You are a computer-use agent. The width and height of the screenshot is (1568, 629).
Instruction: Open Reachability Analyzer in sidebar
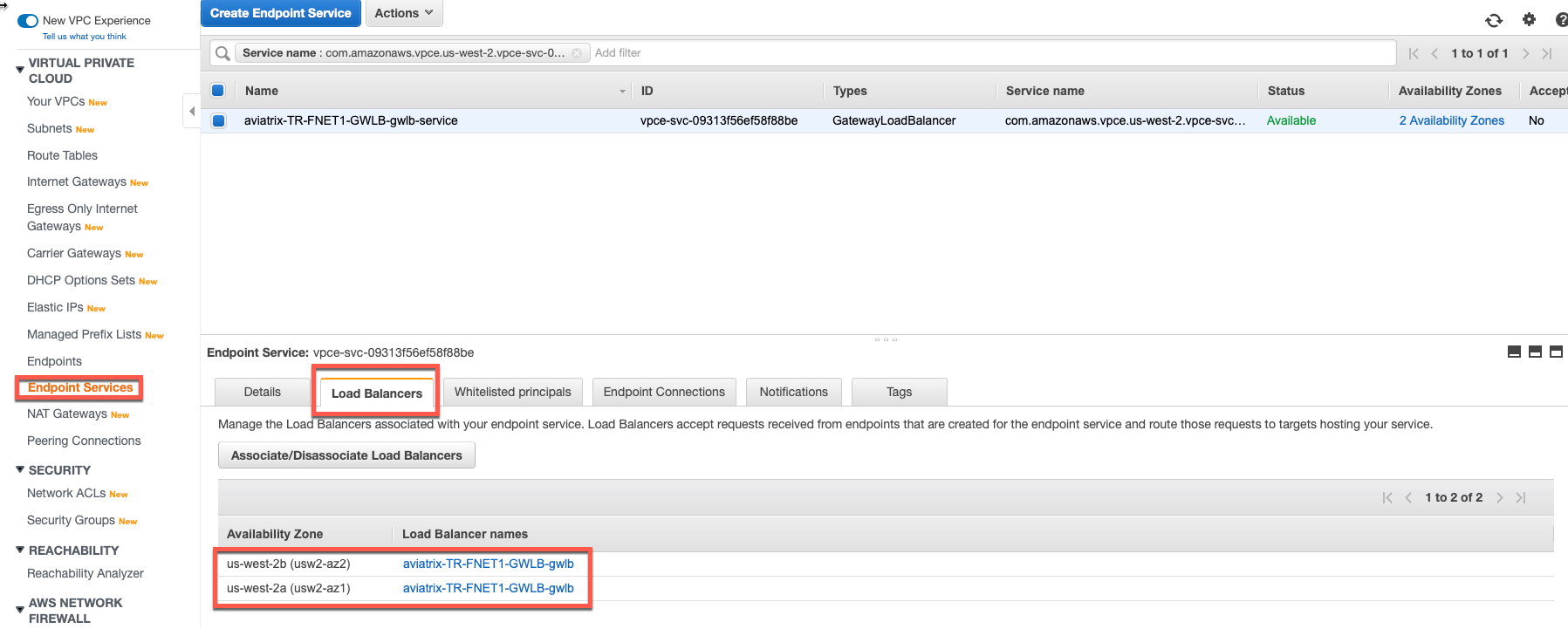click(86, 573)
